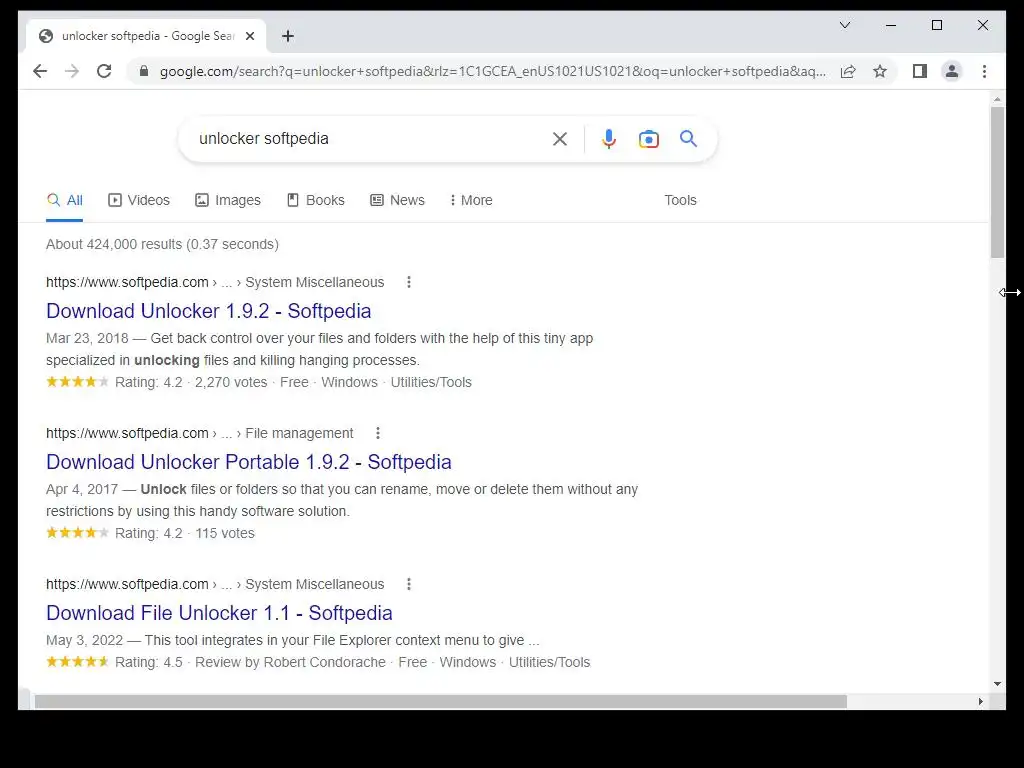Open Download Unlocker 1.9.2 - Softpedia link
The image size is (1024, 768).
[x=208, y=311]
